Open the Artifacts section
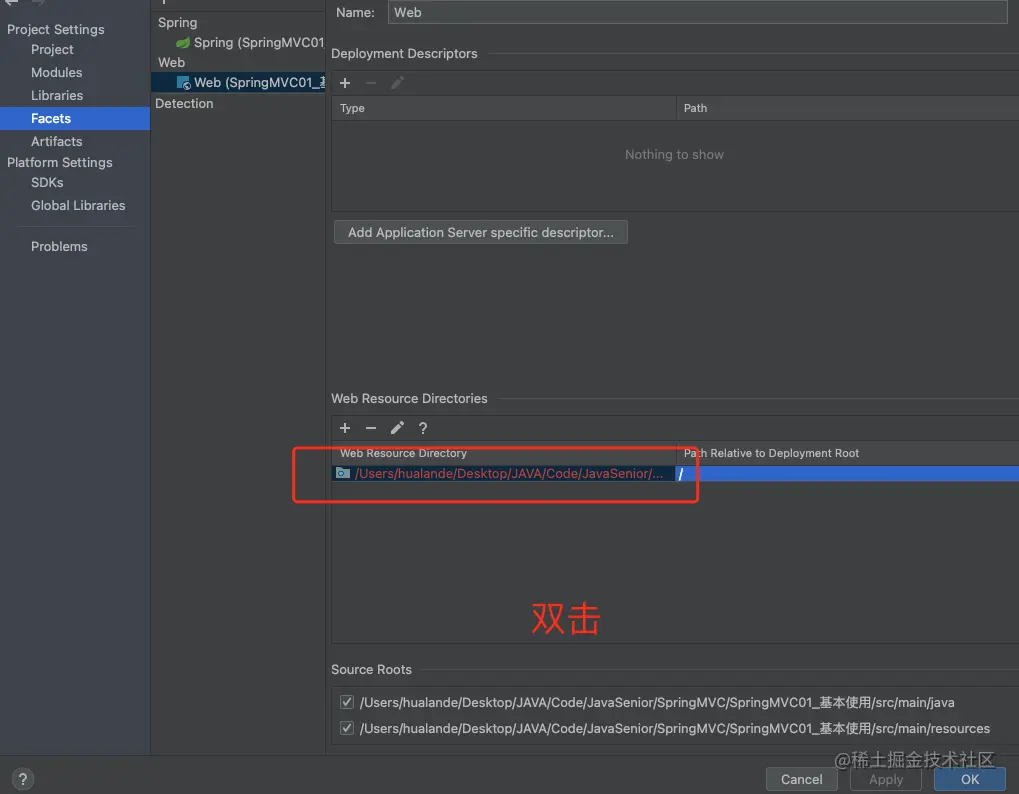The height and width of the screenshot is (794, 1019). point(57,142)
